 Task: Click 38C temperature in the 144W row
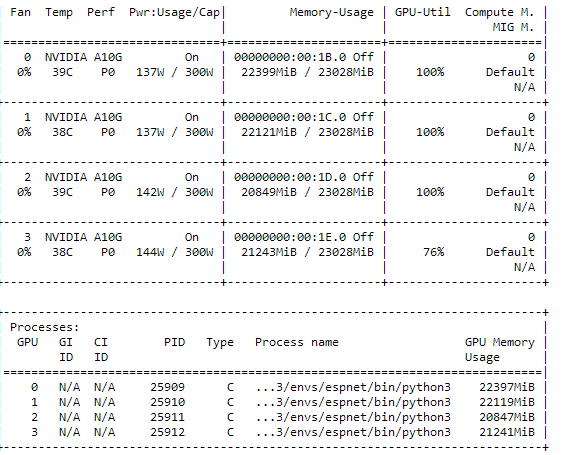pyautogui.click(x=62, y=252)
